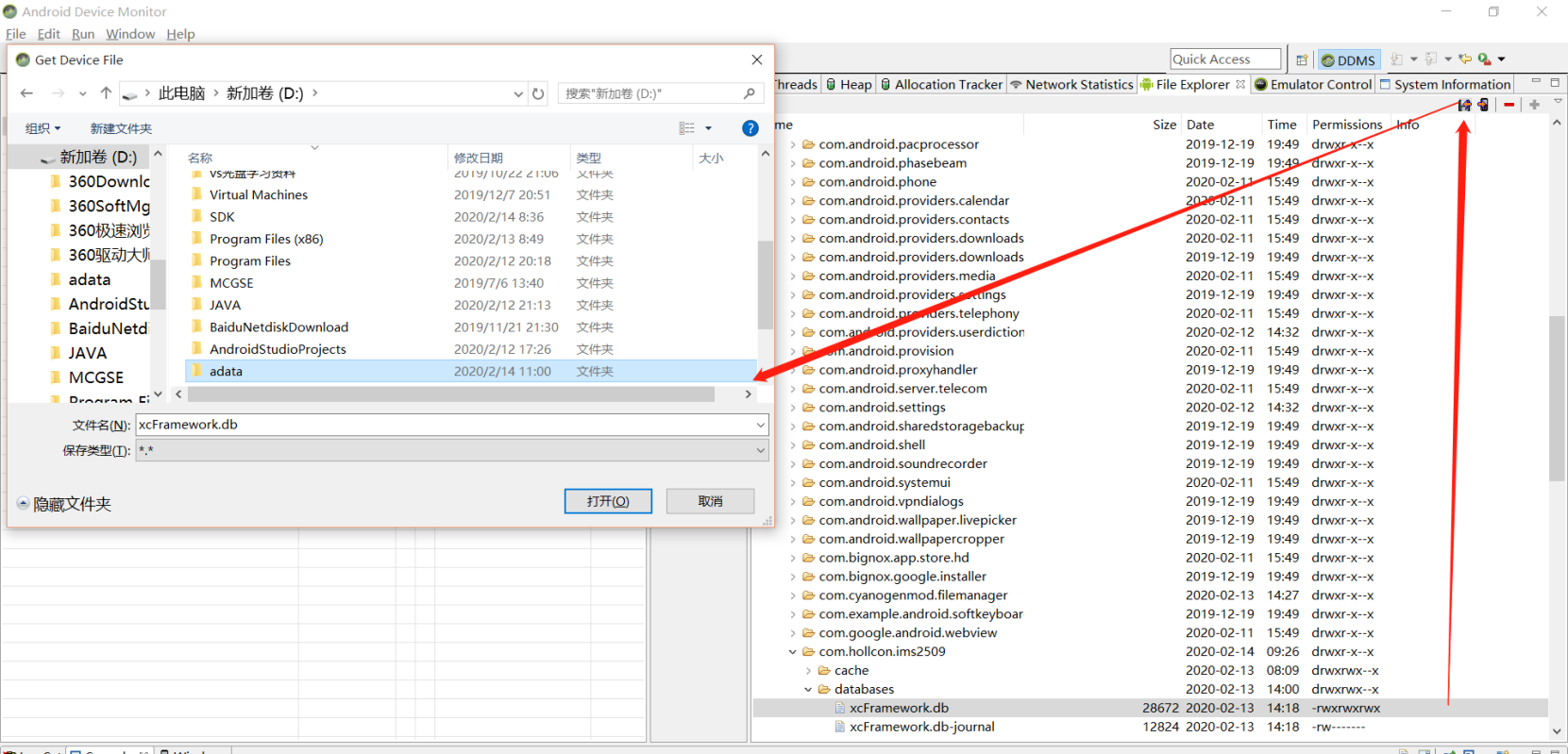This screenshot has width=1568, height=754.
Task: Open the dropdown next to the run tools icon
Action: click(1501, 59)
